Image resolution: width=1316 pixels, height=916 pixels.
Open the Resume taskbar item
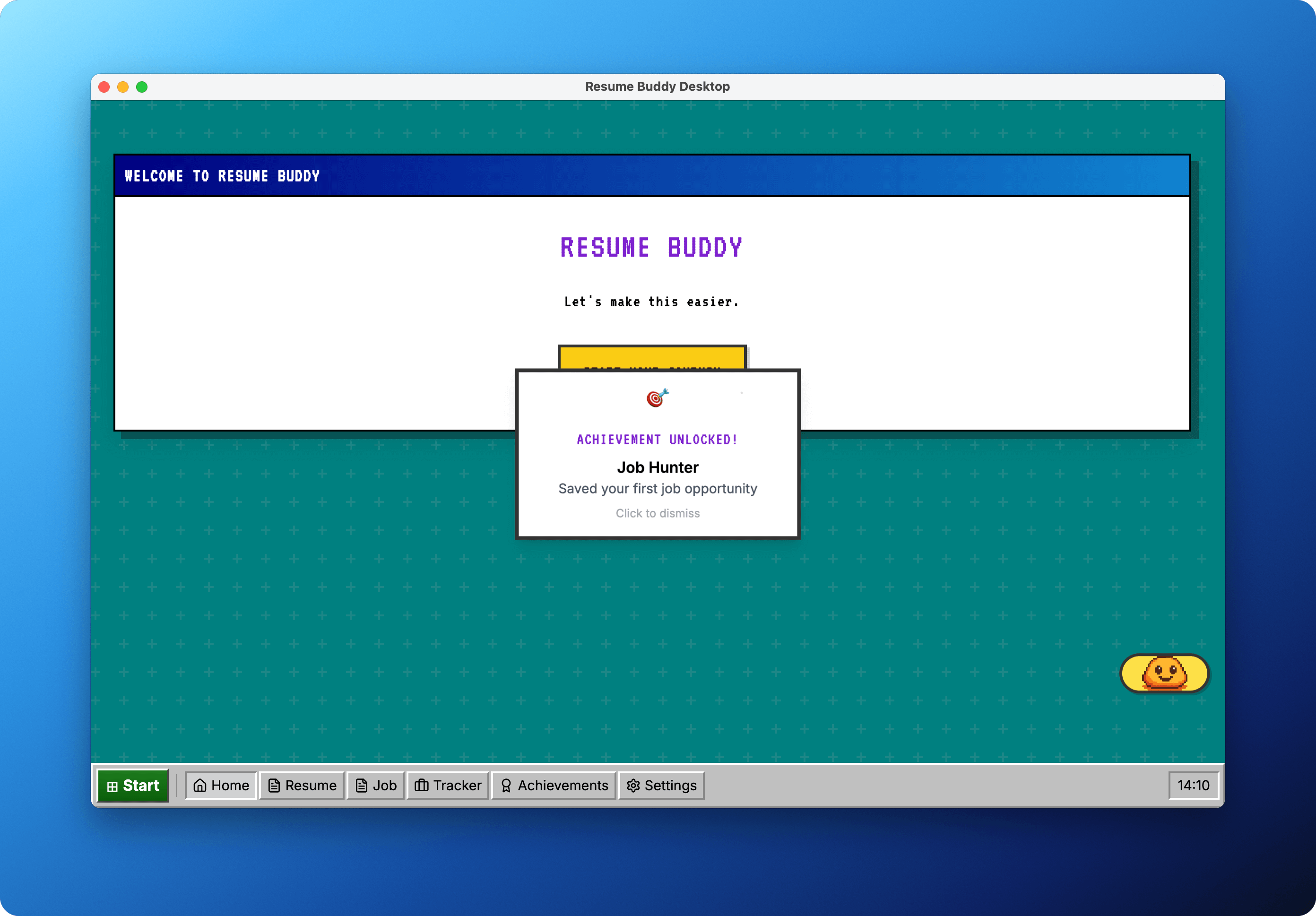pyautogui.click(x=302, y=785)
